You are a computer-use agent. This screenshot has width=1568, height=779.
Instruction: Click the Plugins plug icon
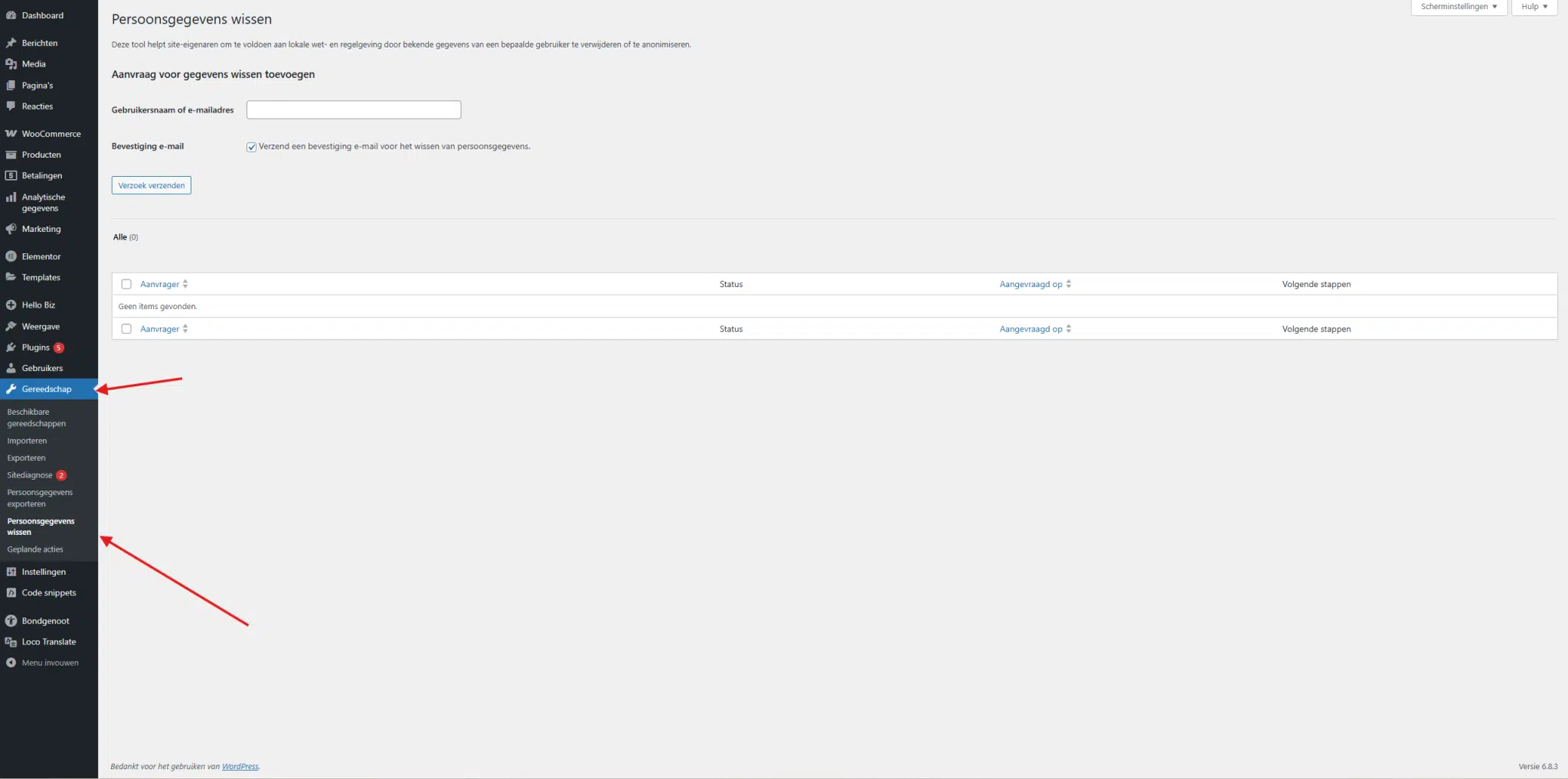click(11, 347)
